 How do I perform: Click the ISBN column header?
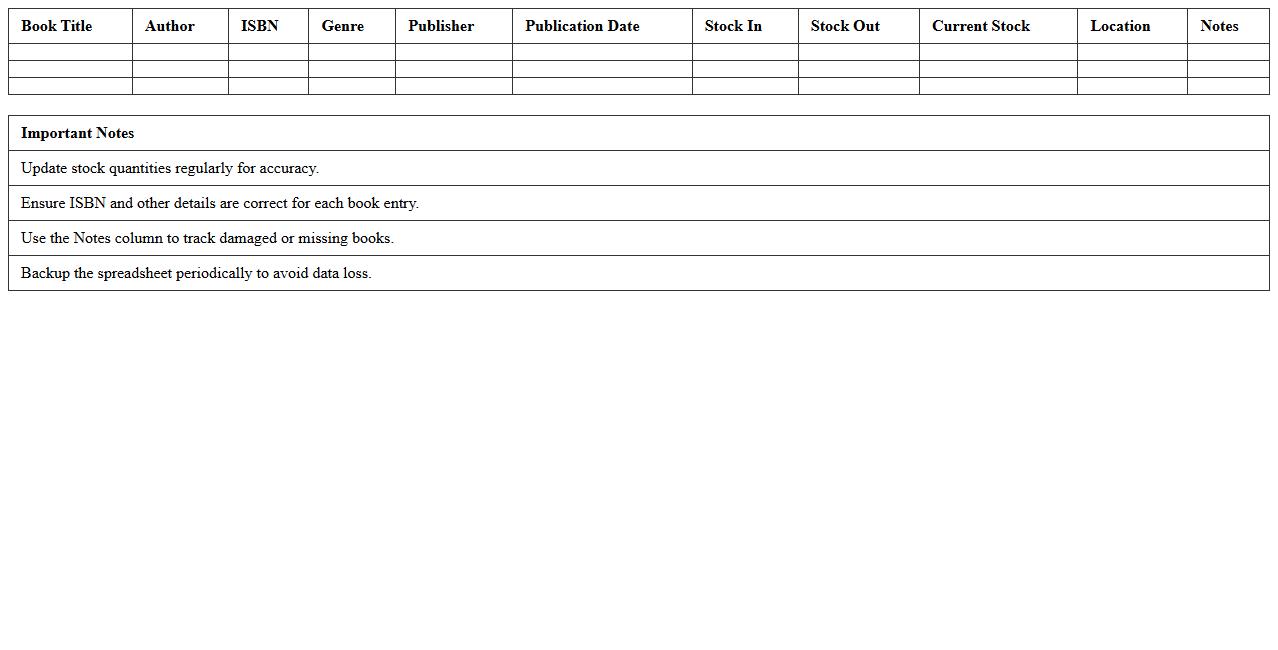[x=260, y=26]
